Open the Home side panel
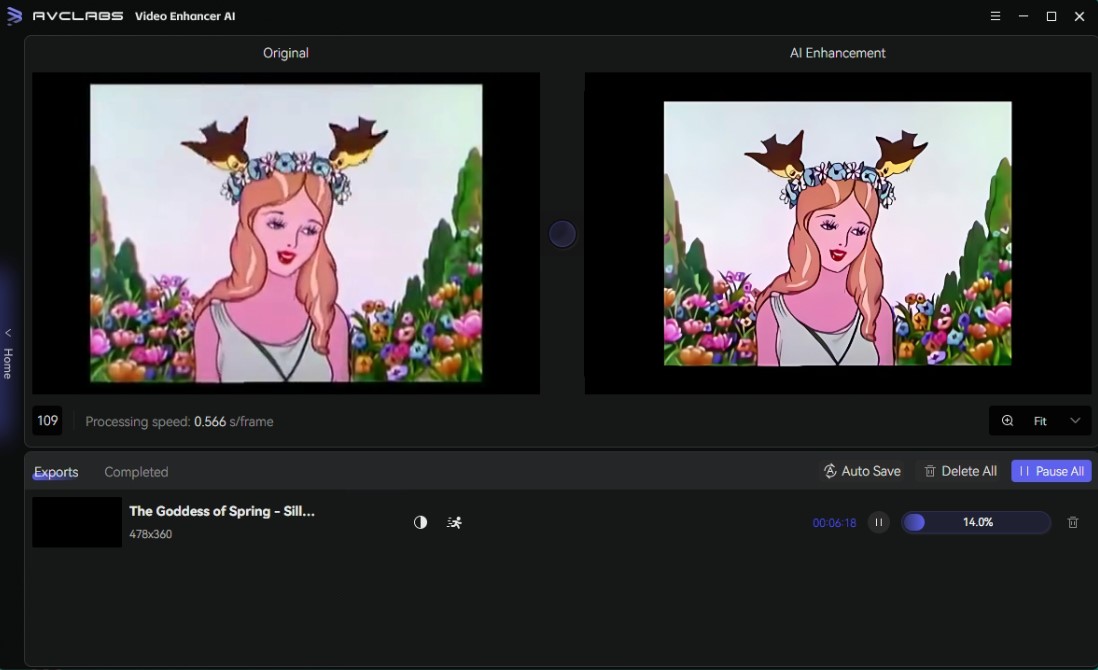The width and height of the screenshot is (1098, 670). tap(8, 354)
